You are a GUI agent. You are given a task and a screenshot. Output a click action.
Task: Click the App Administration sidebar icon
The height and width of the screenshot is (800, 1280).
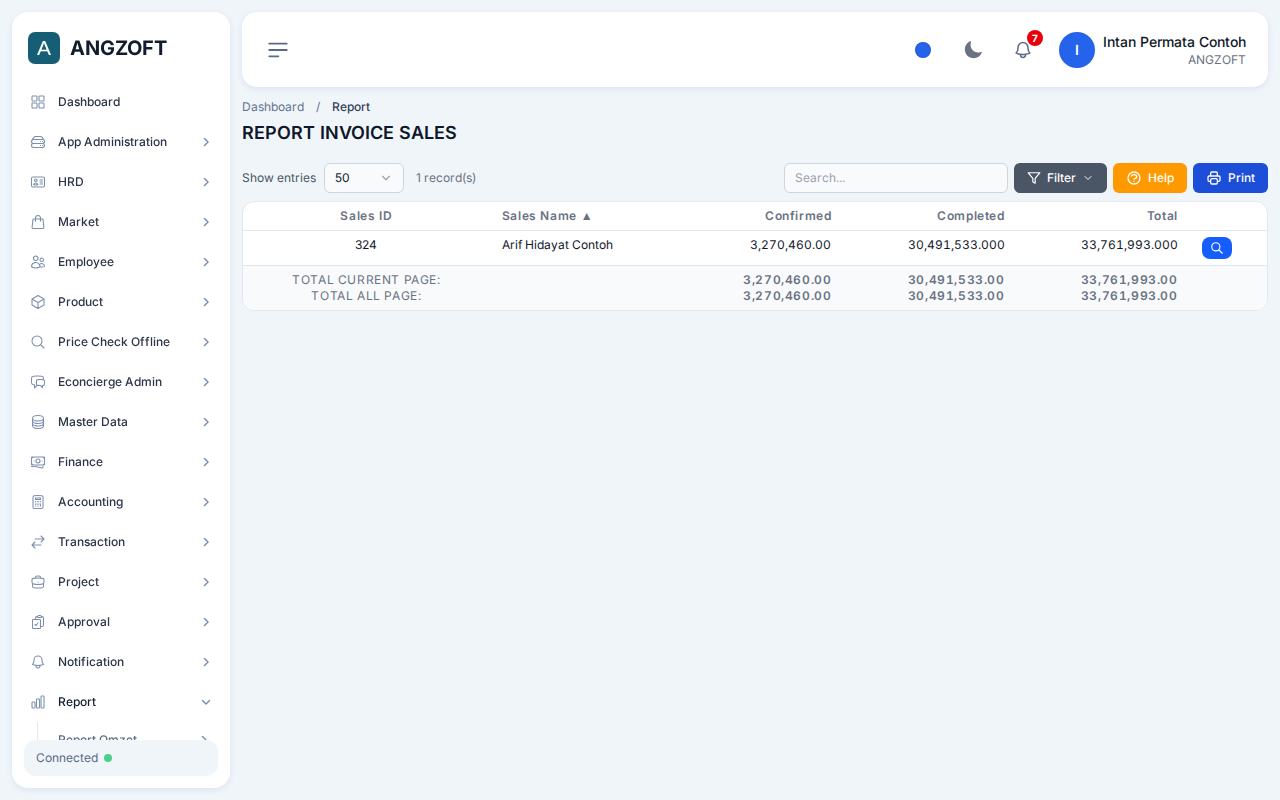38,142
